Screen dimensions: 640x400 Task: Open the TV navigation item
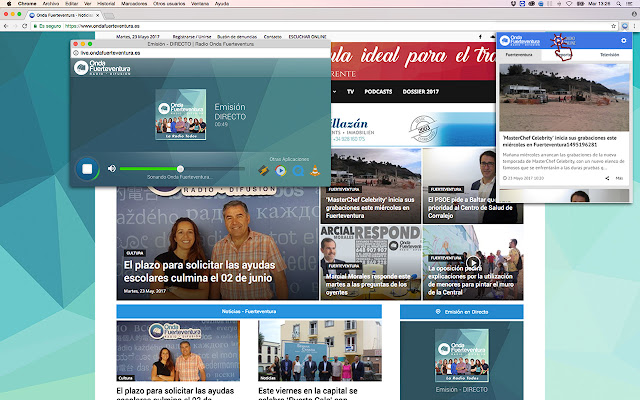[350, 91]
